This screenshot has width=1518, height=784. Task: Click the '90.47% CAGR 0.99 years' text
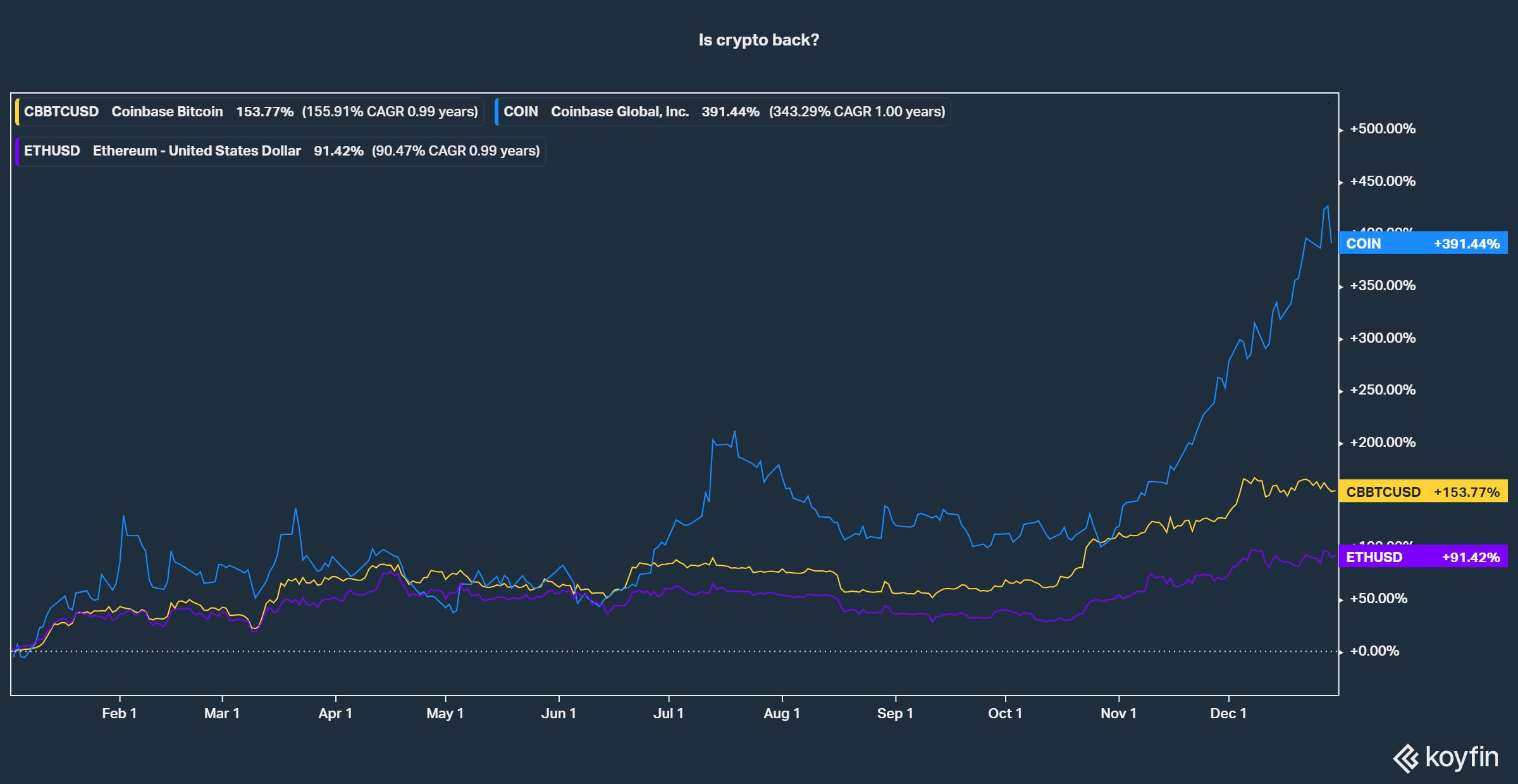[456, 151]
